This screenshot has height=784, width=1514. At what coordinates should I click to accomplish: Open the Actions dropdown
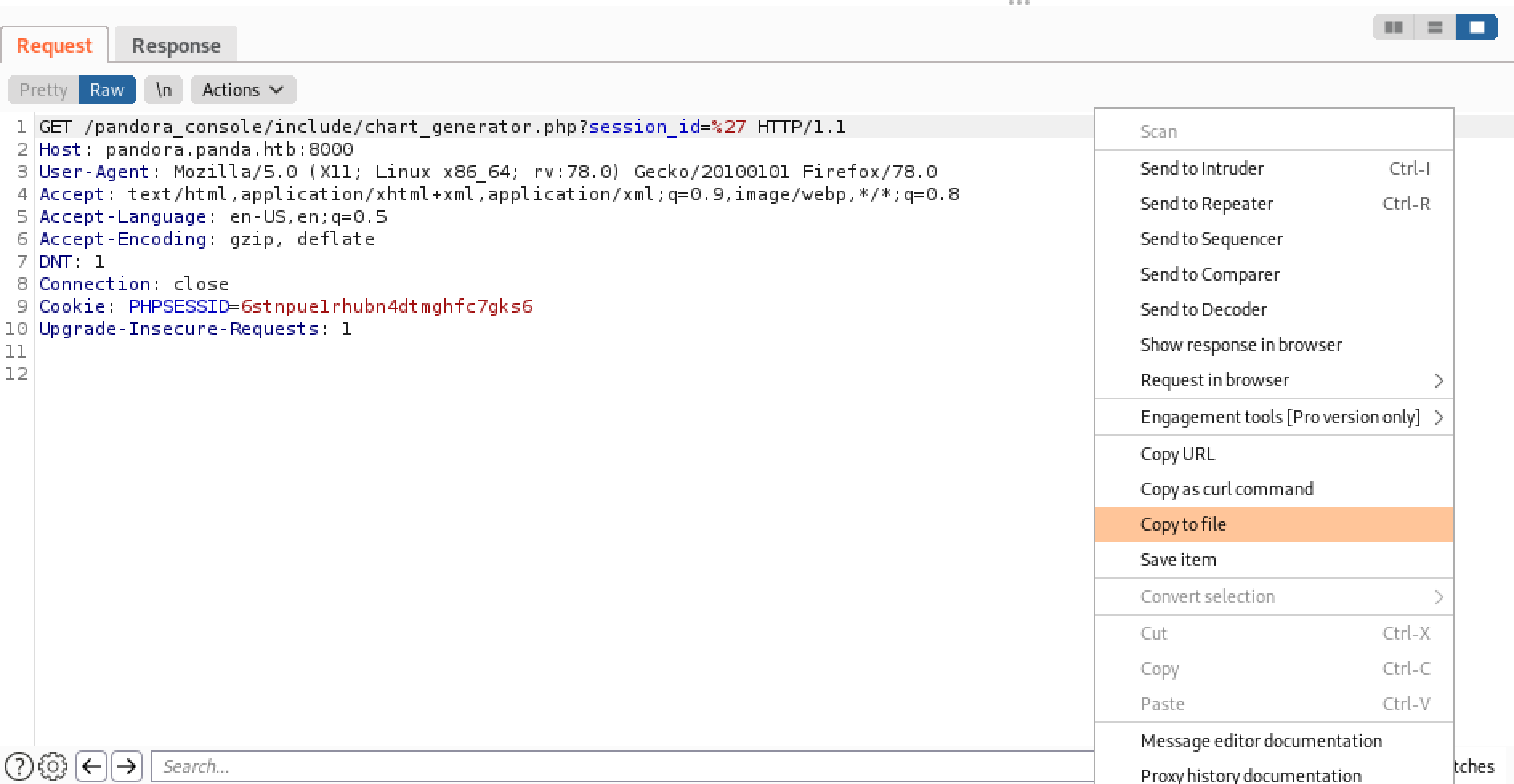click(x=243, y=90)
